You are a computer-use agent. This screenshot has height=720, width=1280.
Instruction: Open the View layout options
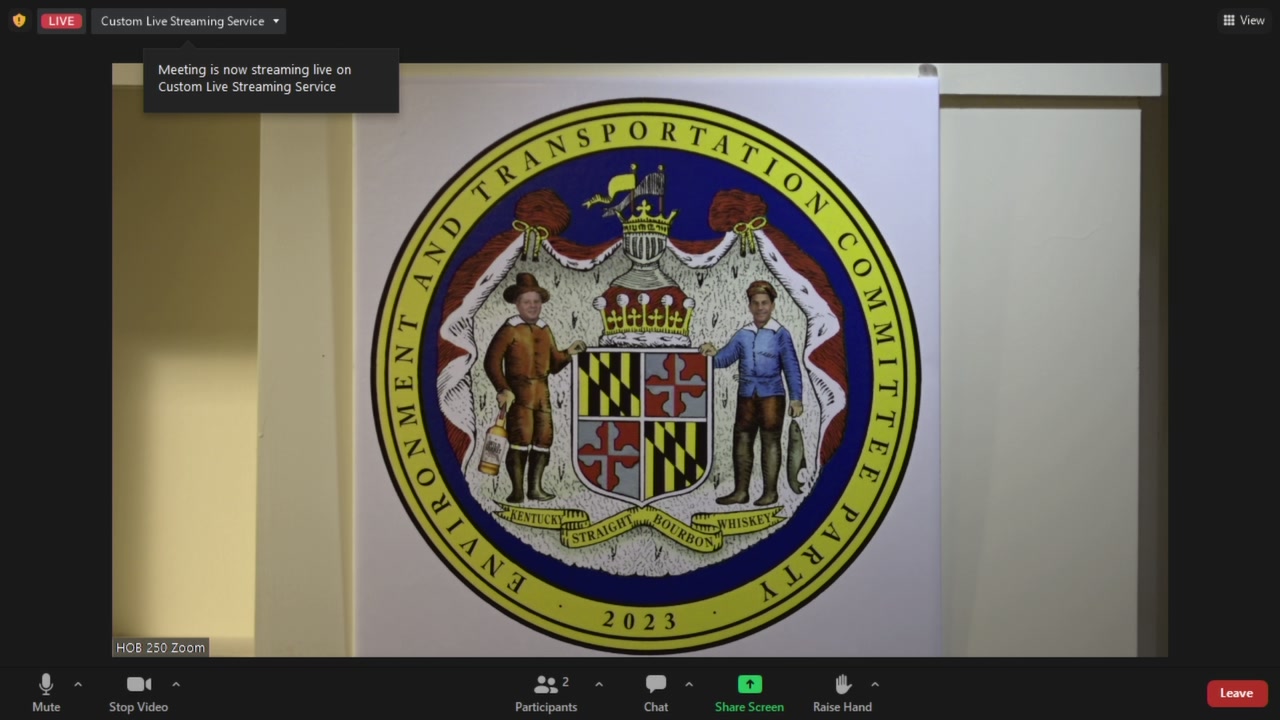[1244, 20]
